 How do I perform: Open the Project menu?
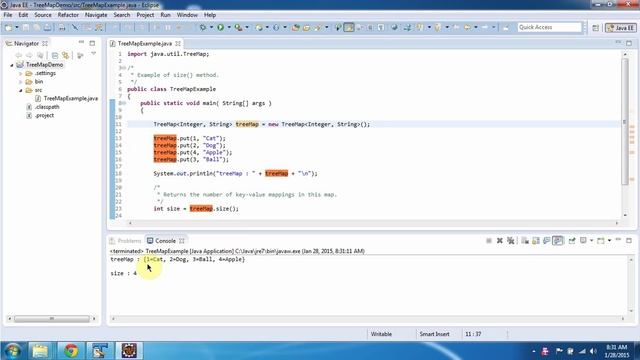point(145,15)
